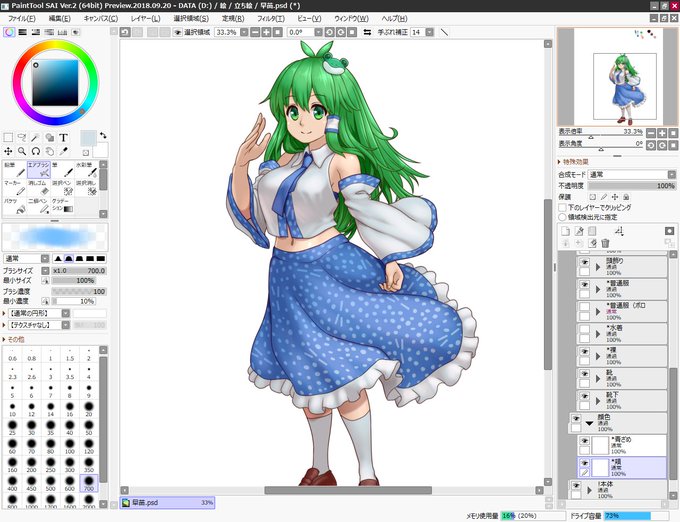The image size is (680, 522).
Task: Open the stabilizer value 14 dropdown
Action: click(429, 32)
